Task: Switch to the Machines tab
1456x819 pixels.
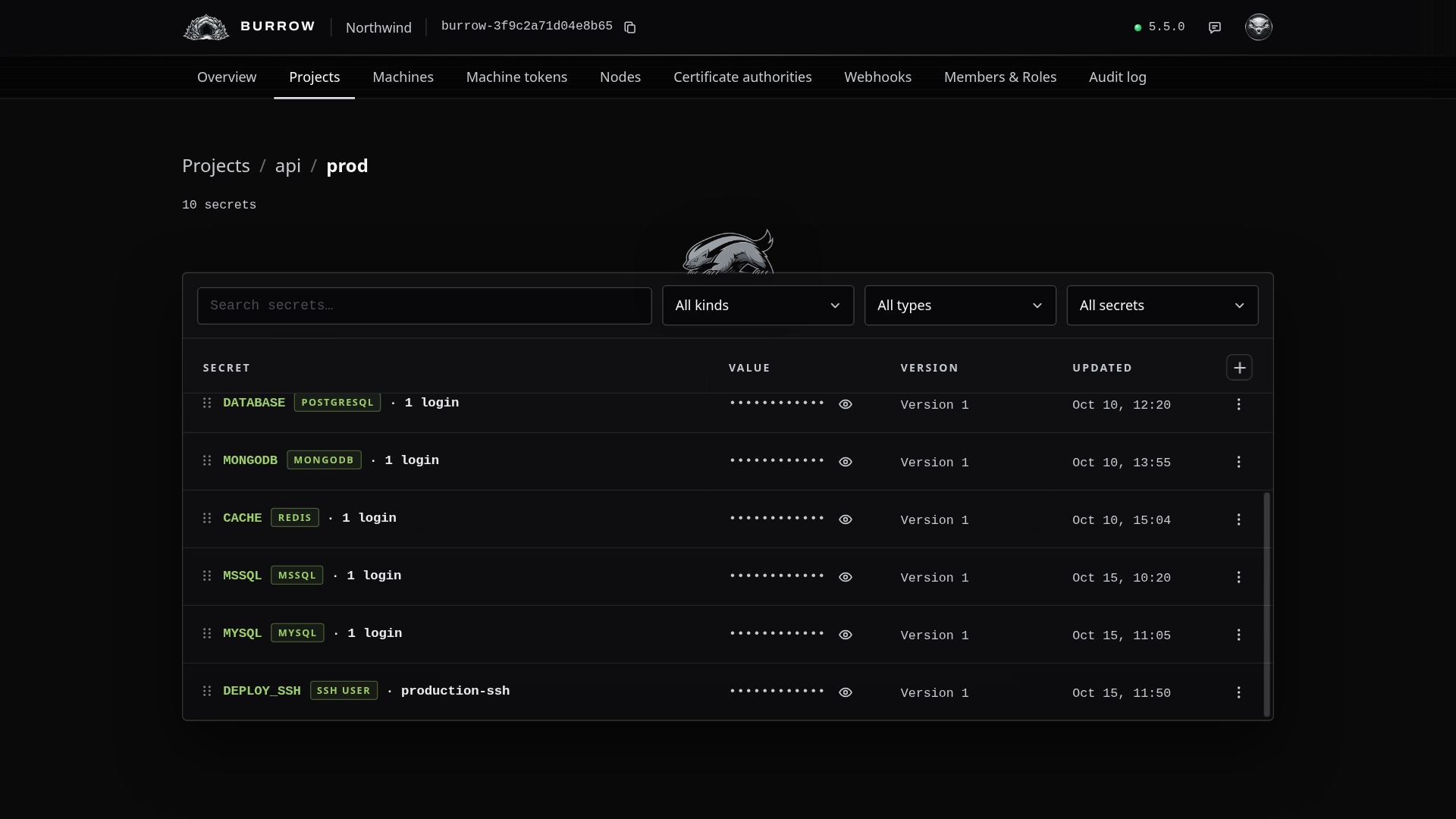Action: coord(403,77)
